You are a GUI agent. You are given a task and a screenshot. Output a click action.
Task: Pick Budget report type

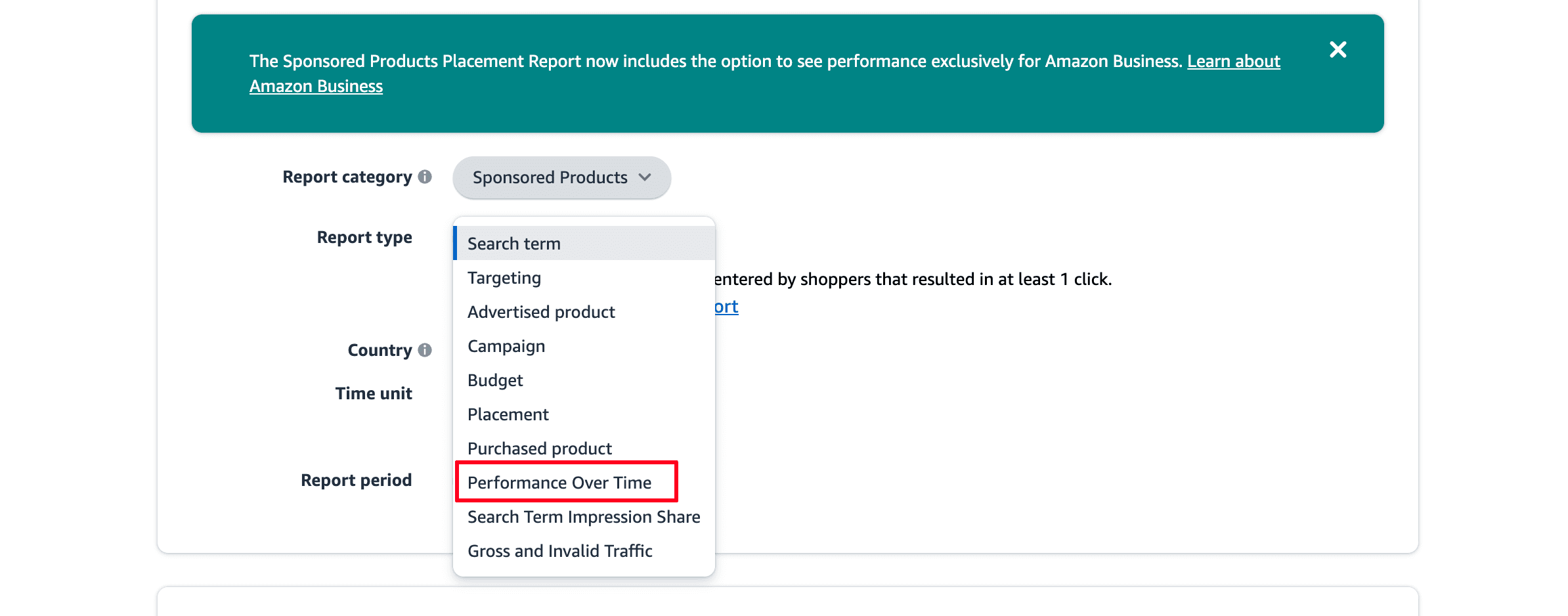click(494, 380)
